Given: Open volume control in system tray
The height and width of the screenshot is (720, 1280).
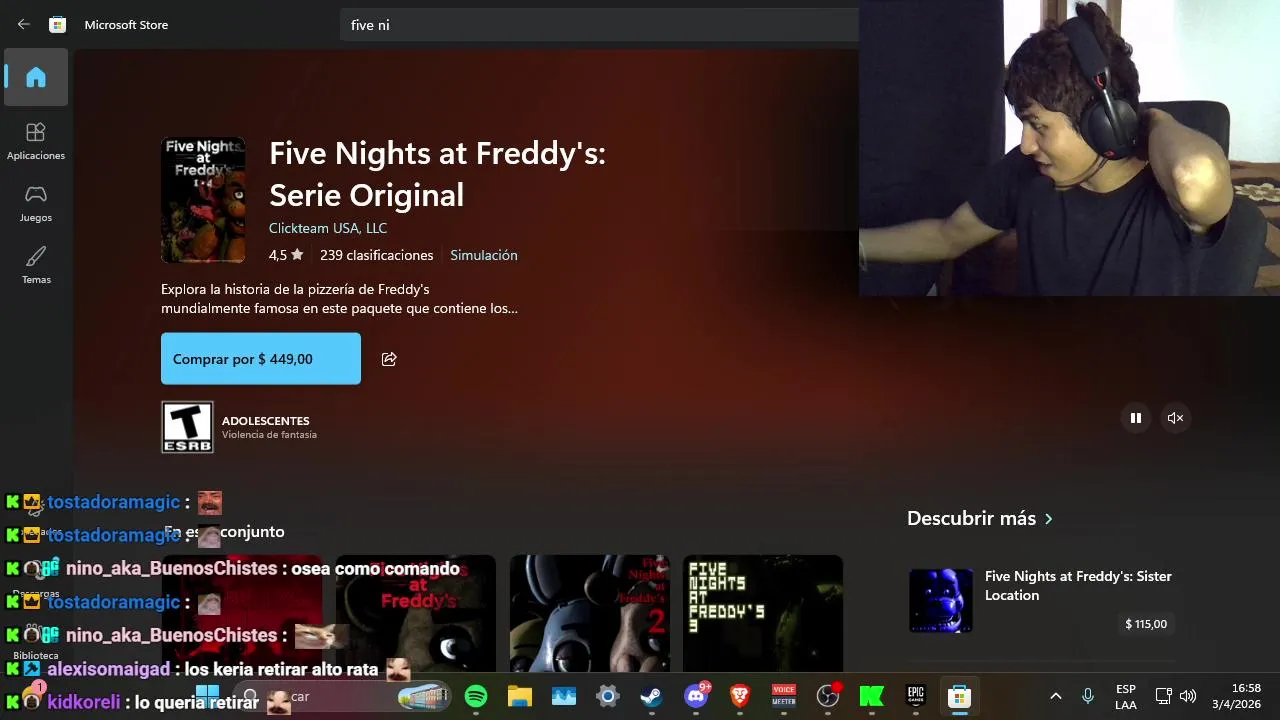Looking at the screenshot, I should coord(1188,696).
